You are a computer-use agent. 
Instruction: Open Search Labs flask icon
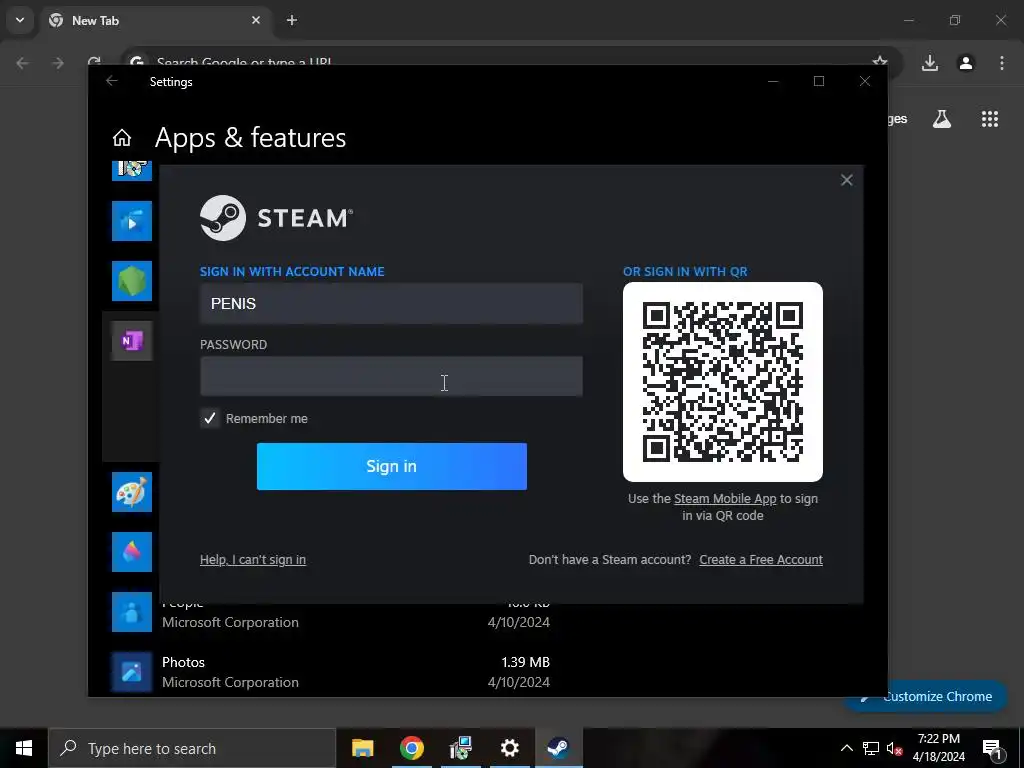tap(942, 119)
